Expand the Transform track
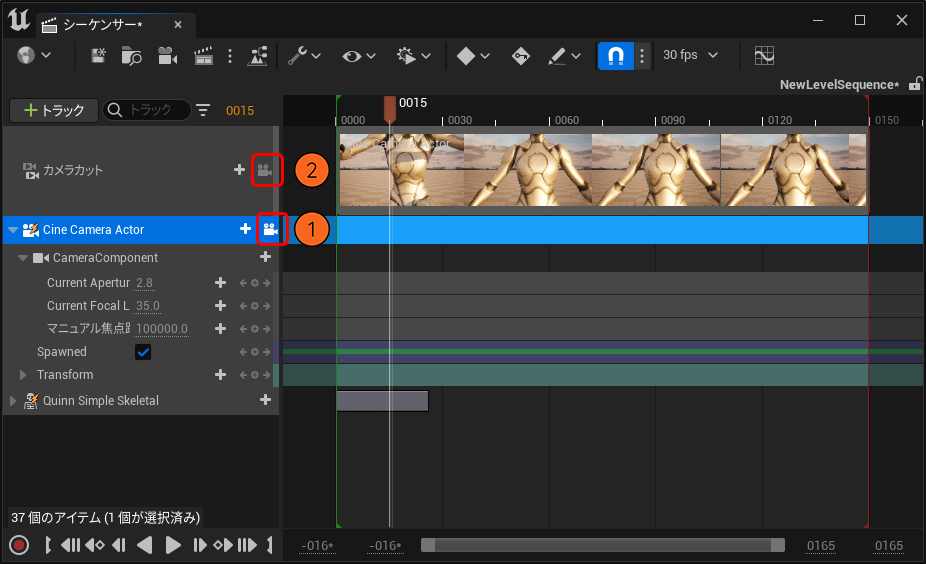 24,375
